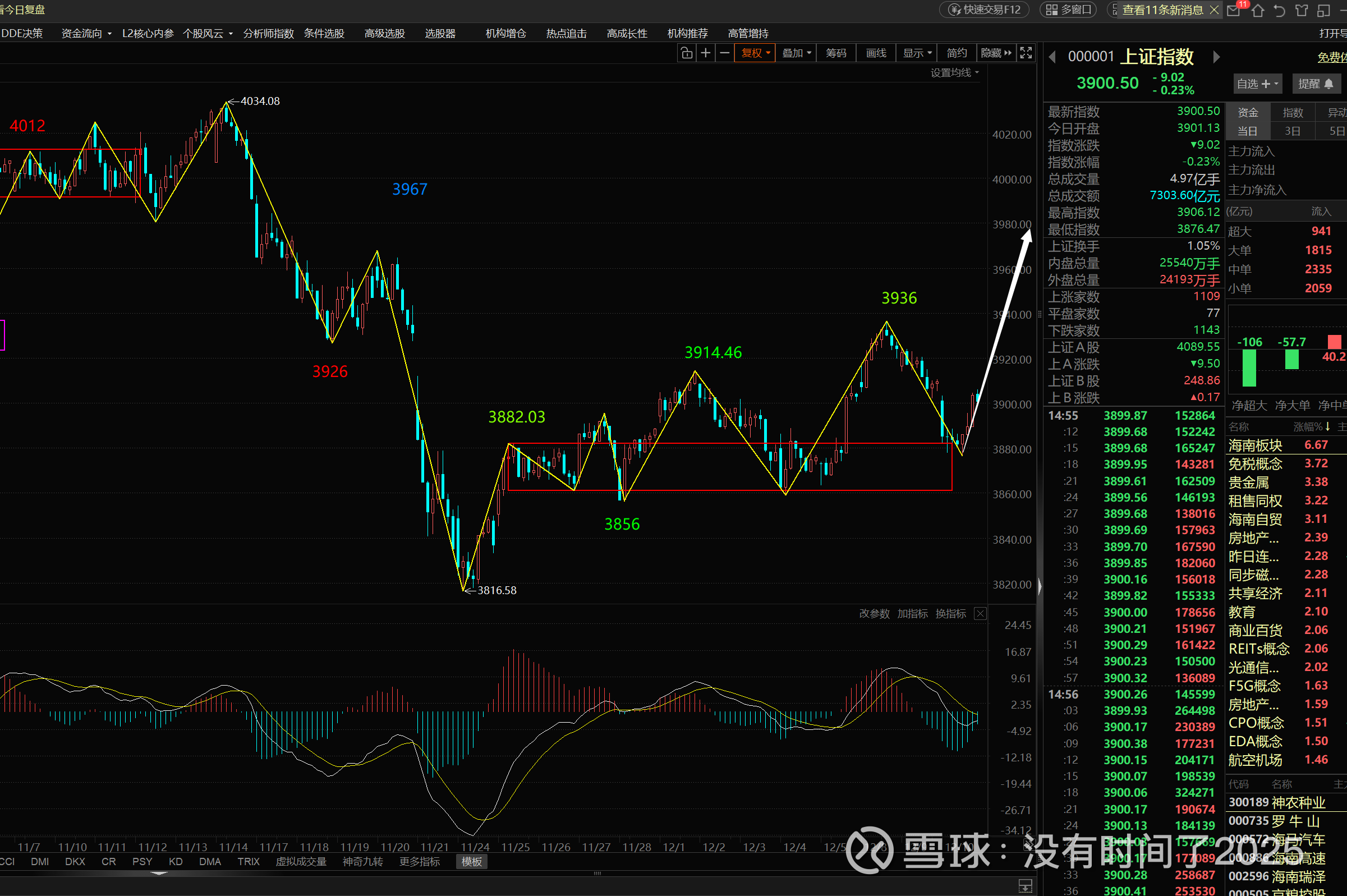1347x896 pixels.
Task: Zoom out chart with minus icon
Action: pos(724,53)
